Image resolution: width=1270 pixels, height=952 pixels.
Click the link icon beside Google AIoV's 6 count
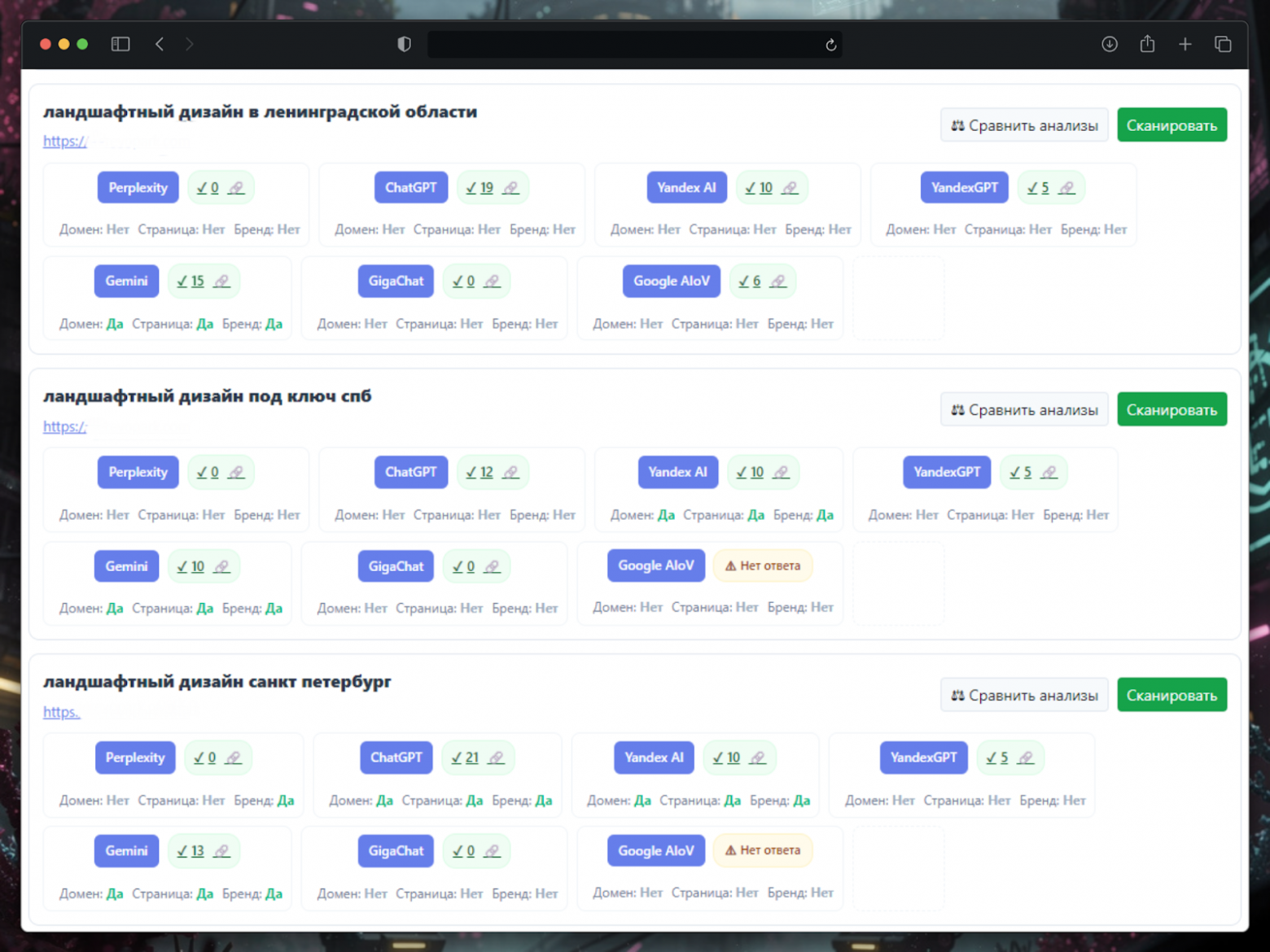tap(778, 282)
